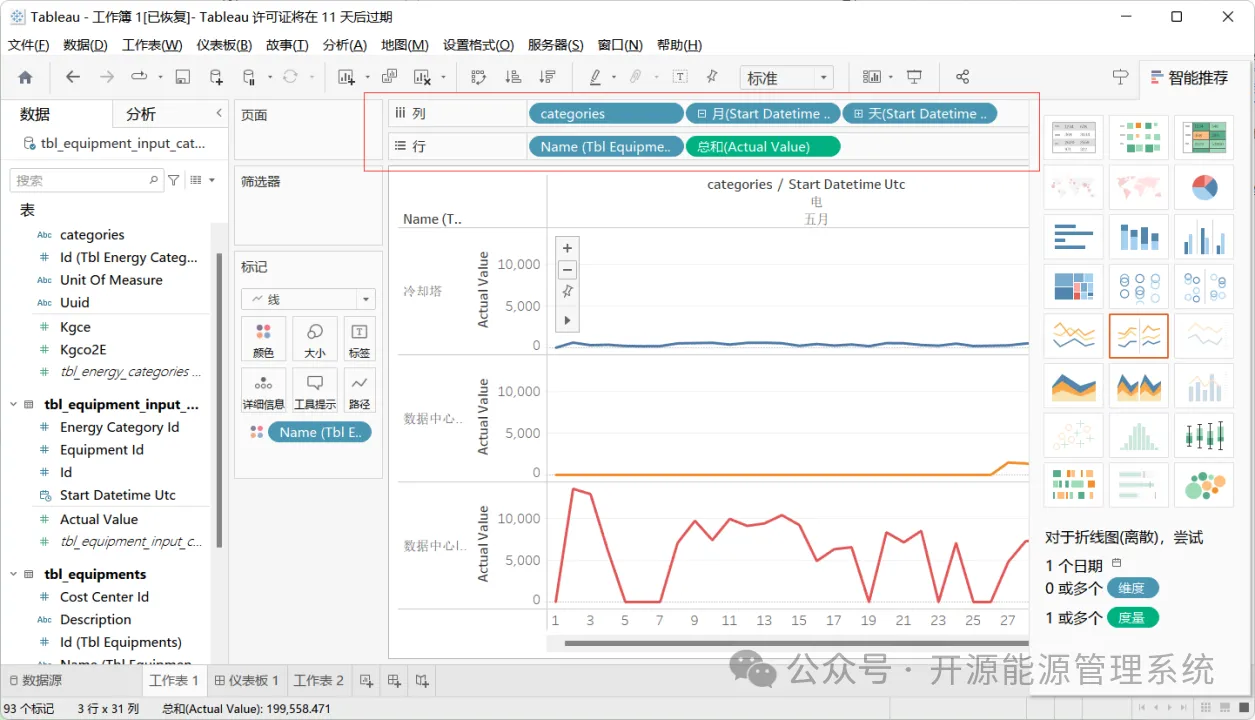Collapse the data side pane arrow
The height and width of the screenshot is (720, 1255).
(x=219, y=113)
